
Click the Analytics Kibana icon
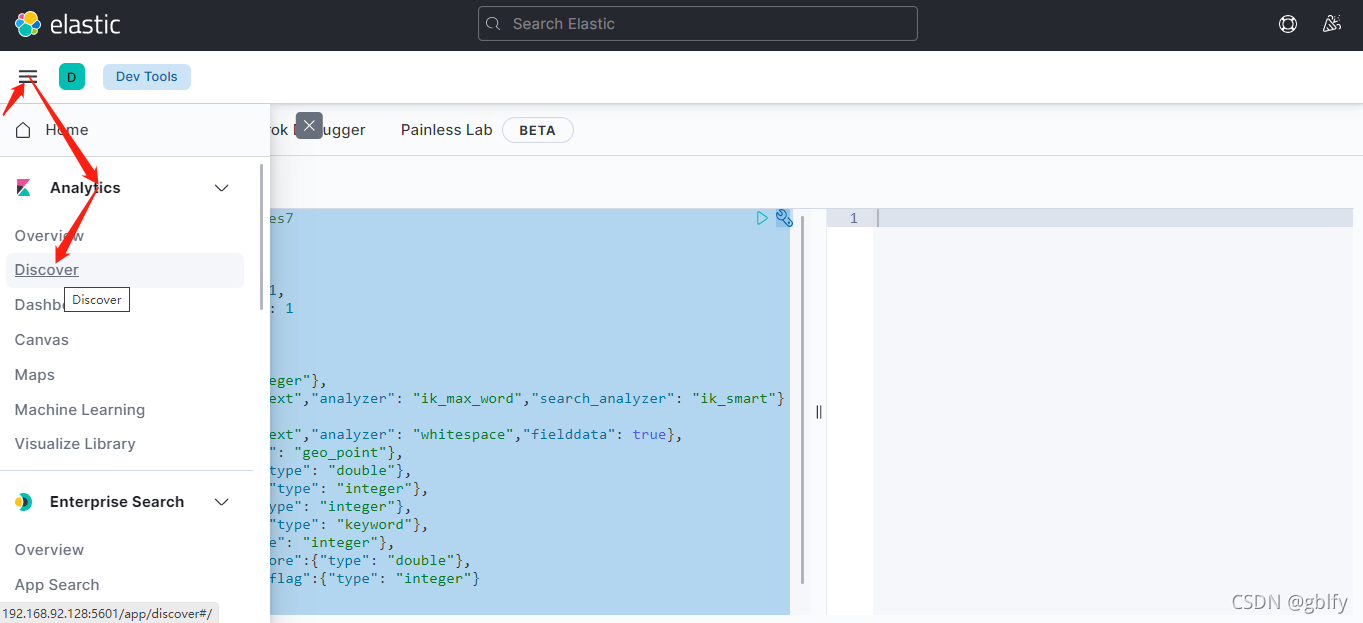click(24, 188)
